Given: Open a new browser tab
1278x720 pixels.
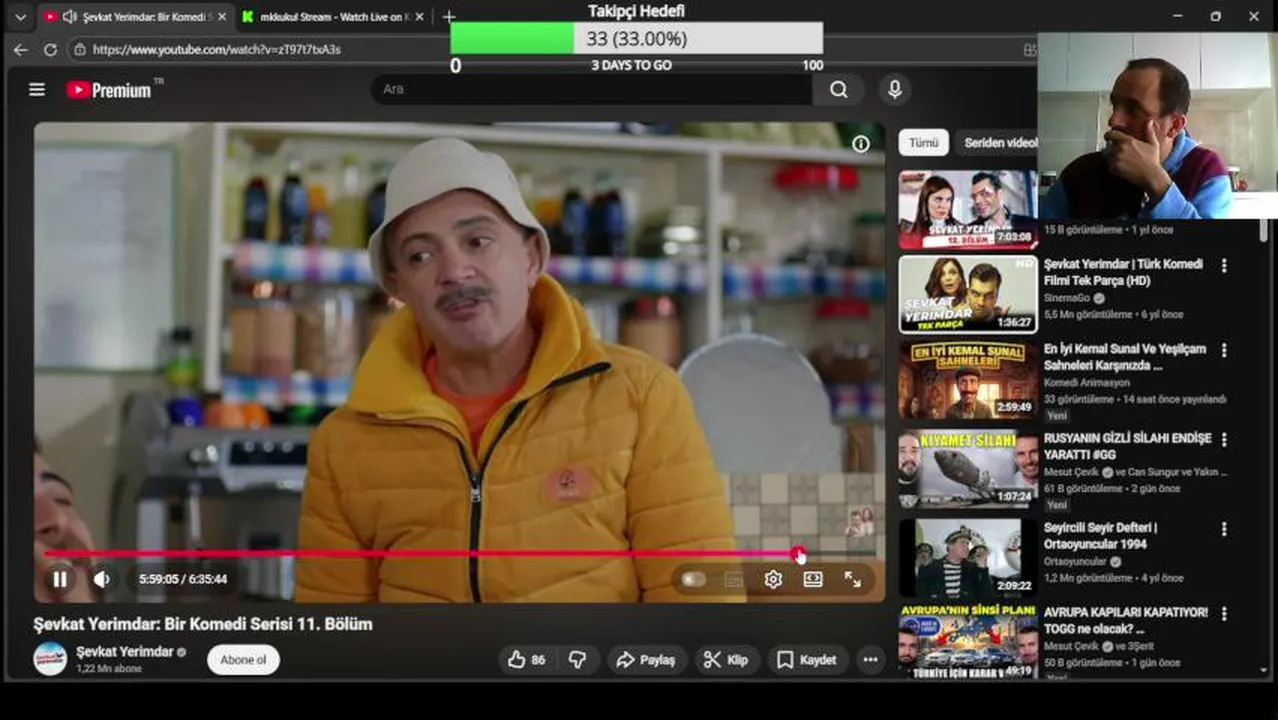Looking at the screenshot, I should click(x=449, y=17).
